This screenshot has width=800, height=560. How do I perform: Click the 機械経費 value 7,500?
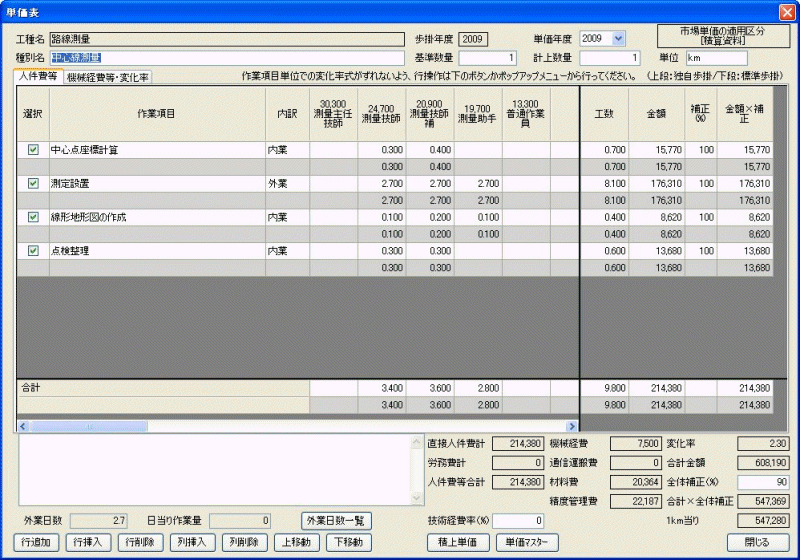pyautogui.click(x=636, y=444)
